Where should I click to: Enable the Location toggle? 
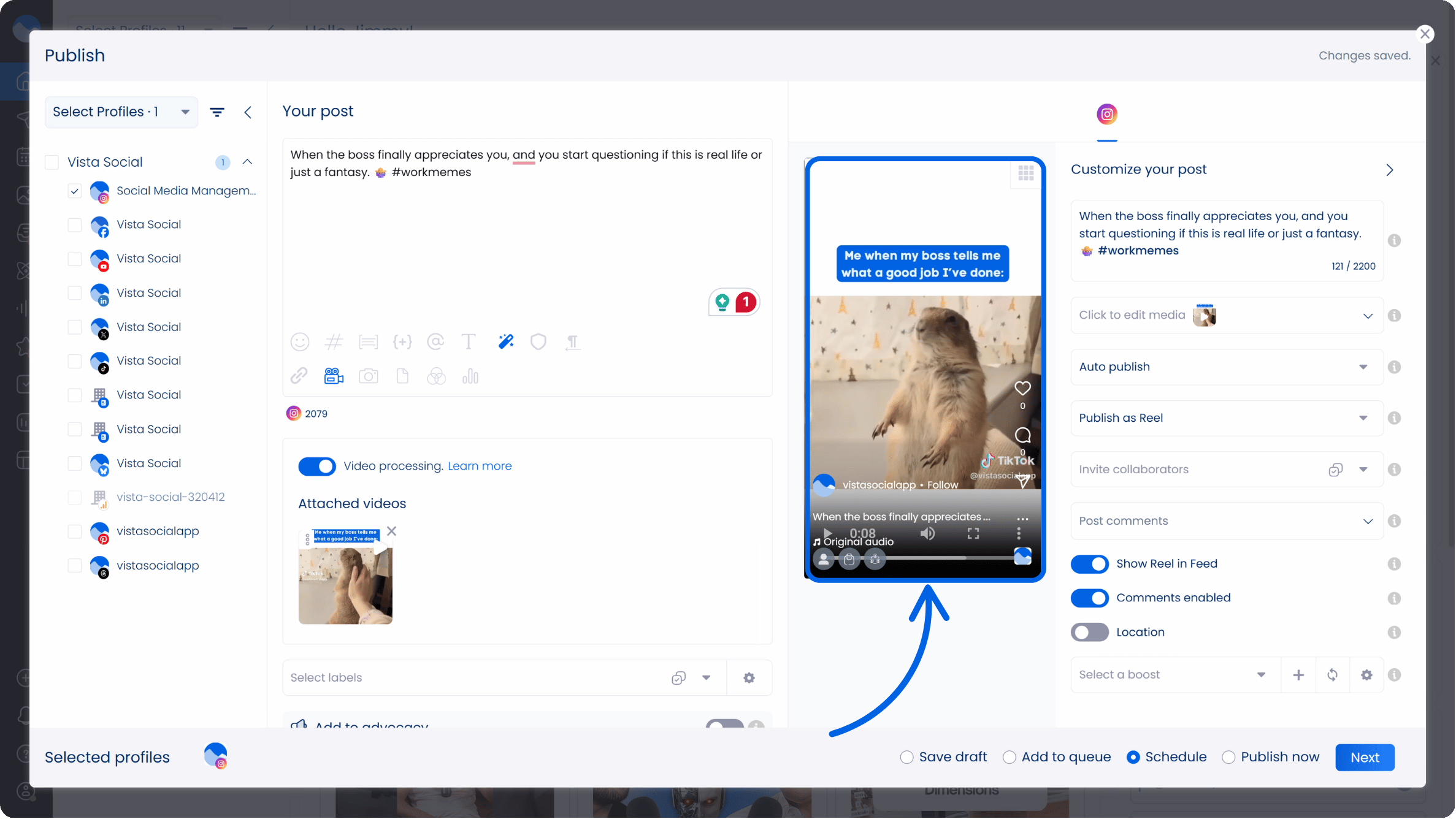coord(1089,632)
